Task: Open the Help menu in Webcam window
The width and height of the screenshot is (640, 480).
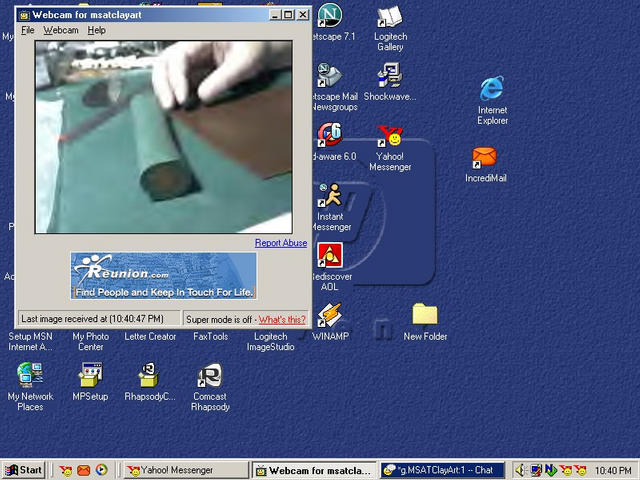Action: tap(97, 30)
